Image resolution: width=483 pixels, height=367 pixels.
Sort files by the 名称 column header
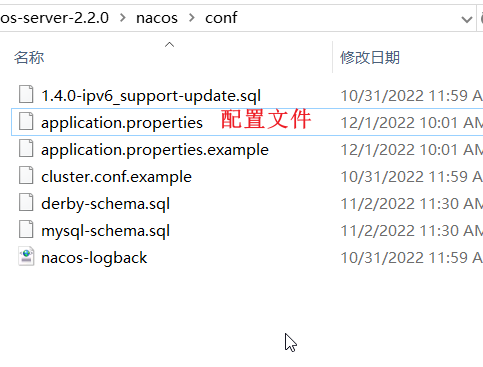coord(29,58)
